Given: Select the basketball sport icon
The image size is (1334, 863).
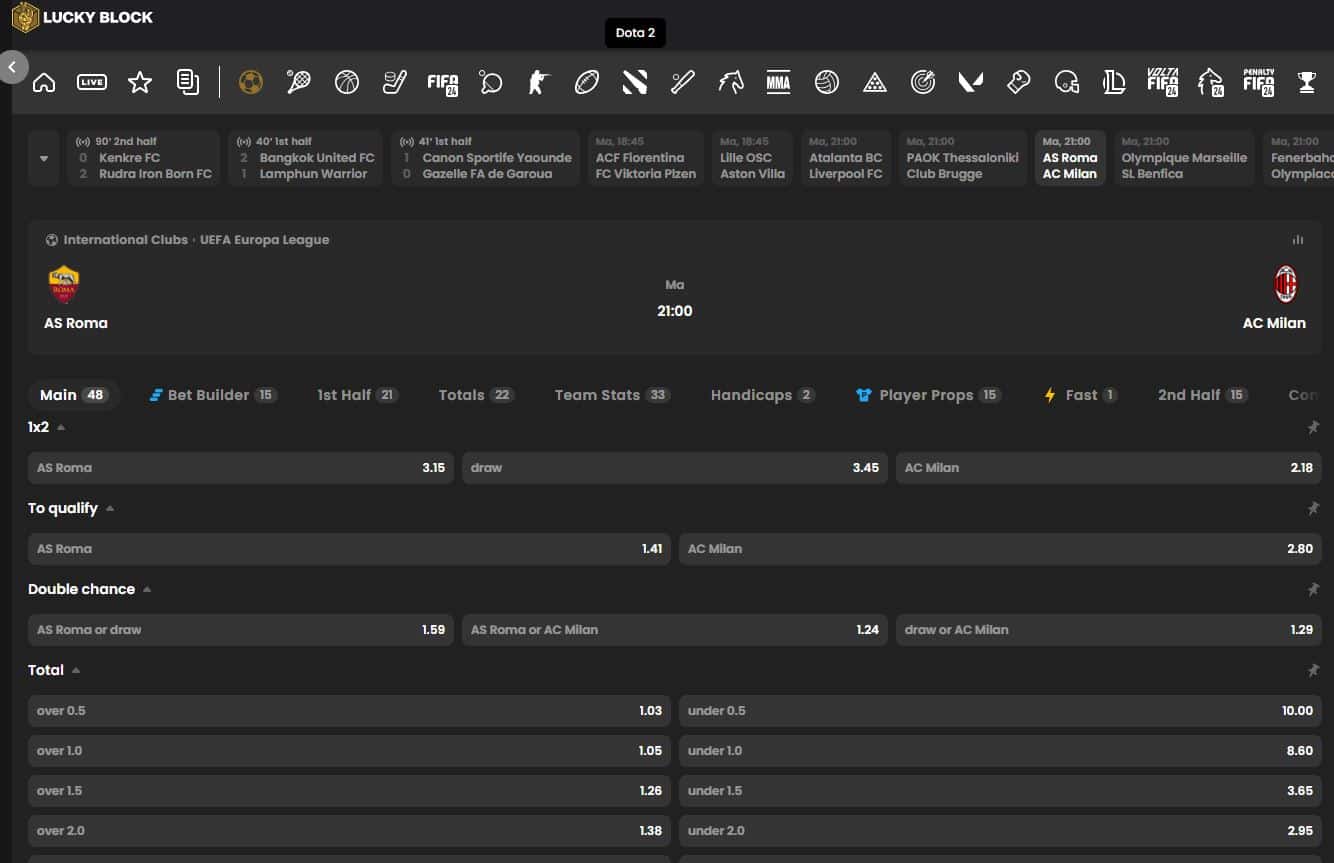Looking at the screenshot, I should (x=347, y=82).
